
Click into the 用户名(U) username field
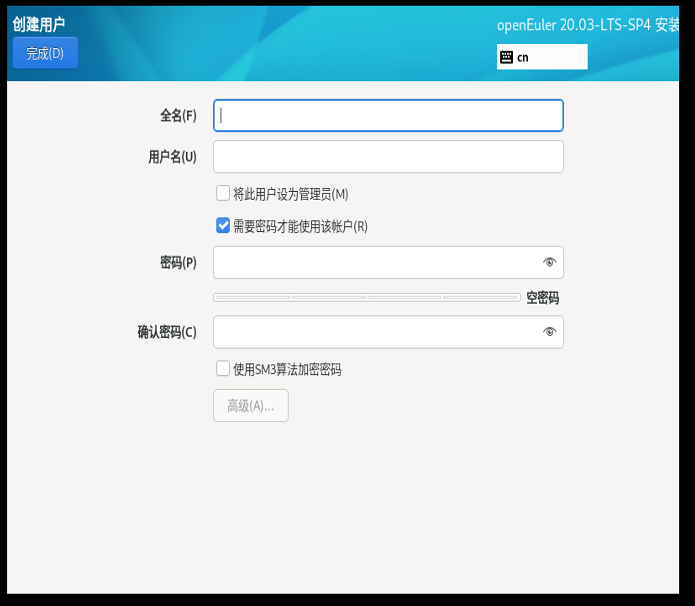pos(388,156)
